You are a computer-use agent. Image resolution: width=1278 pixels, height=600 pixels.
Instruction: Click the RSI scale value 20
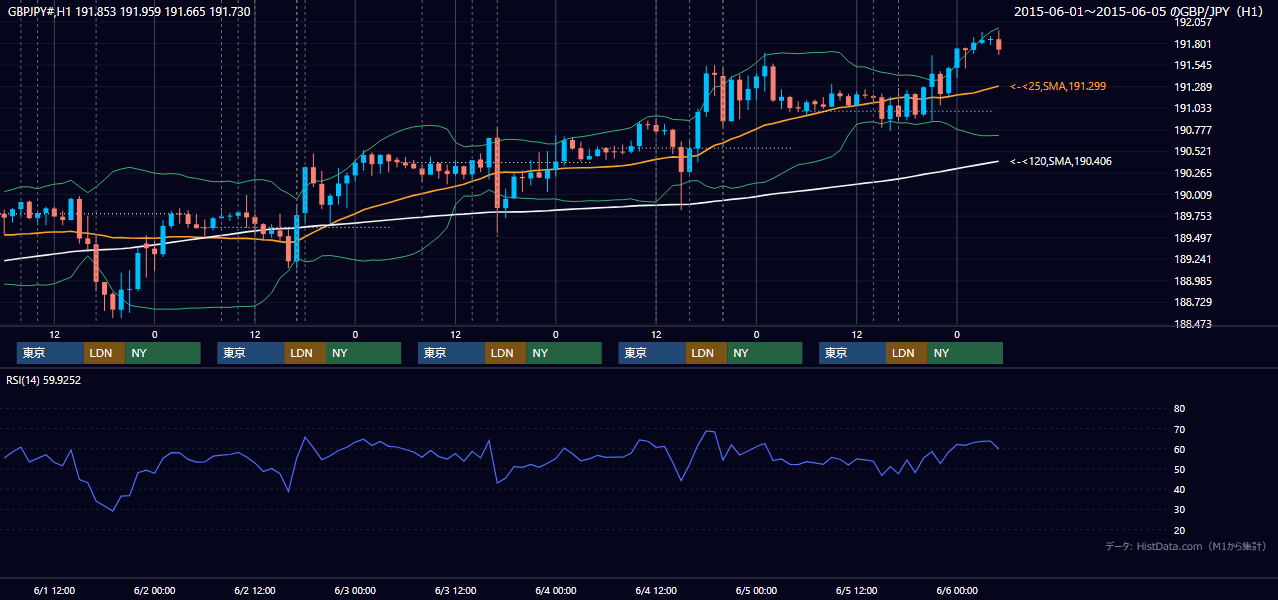pyautogui.click(x=1179, y=530)
